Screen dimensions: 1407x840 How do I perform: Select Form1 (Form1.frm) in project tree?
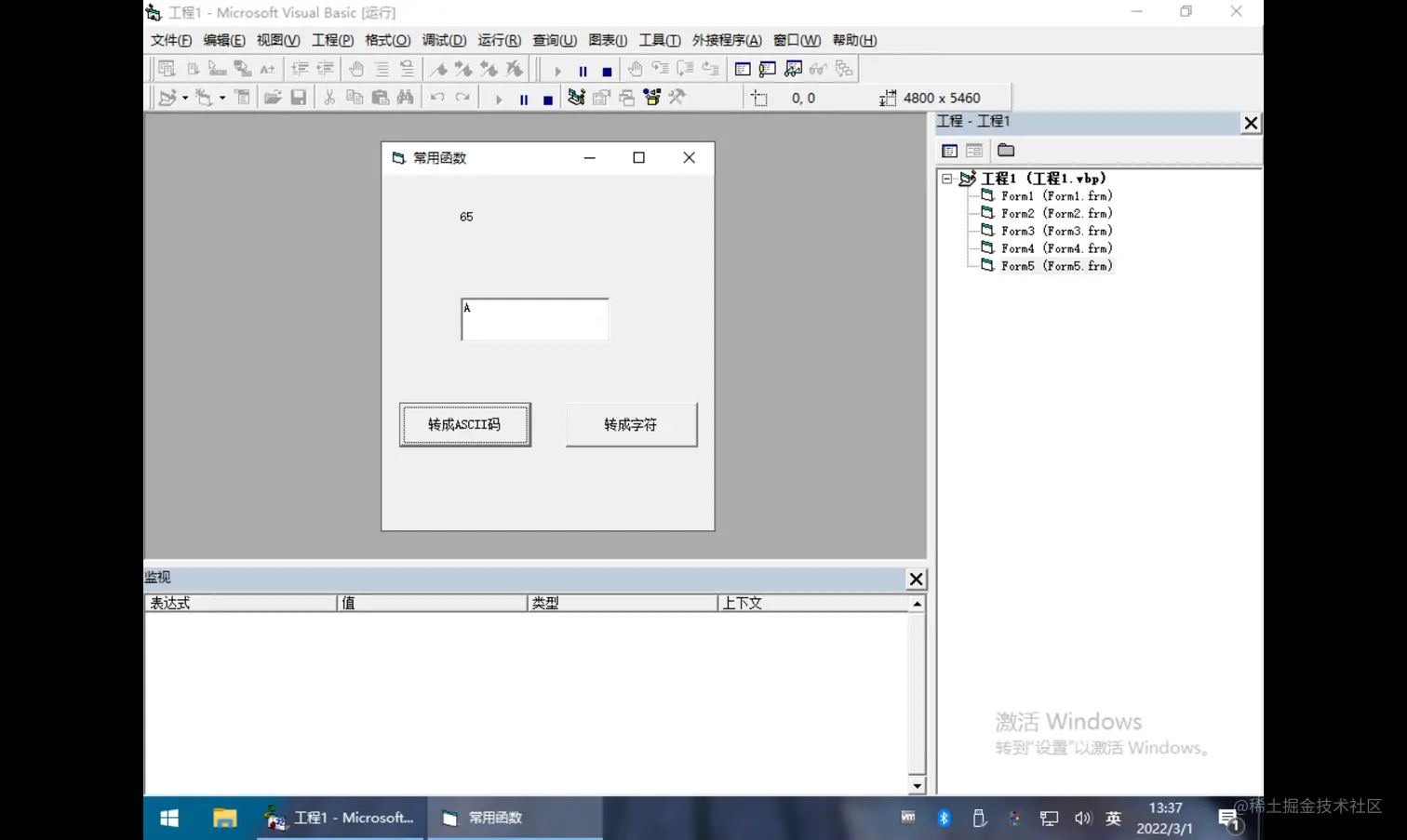point(1056,196)
